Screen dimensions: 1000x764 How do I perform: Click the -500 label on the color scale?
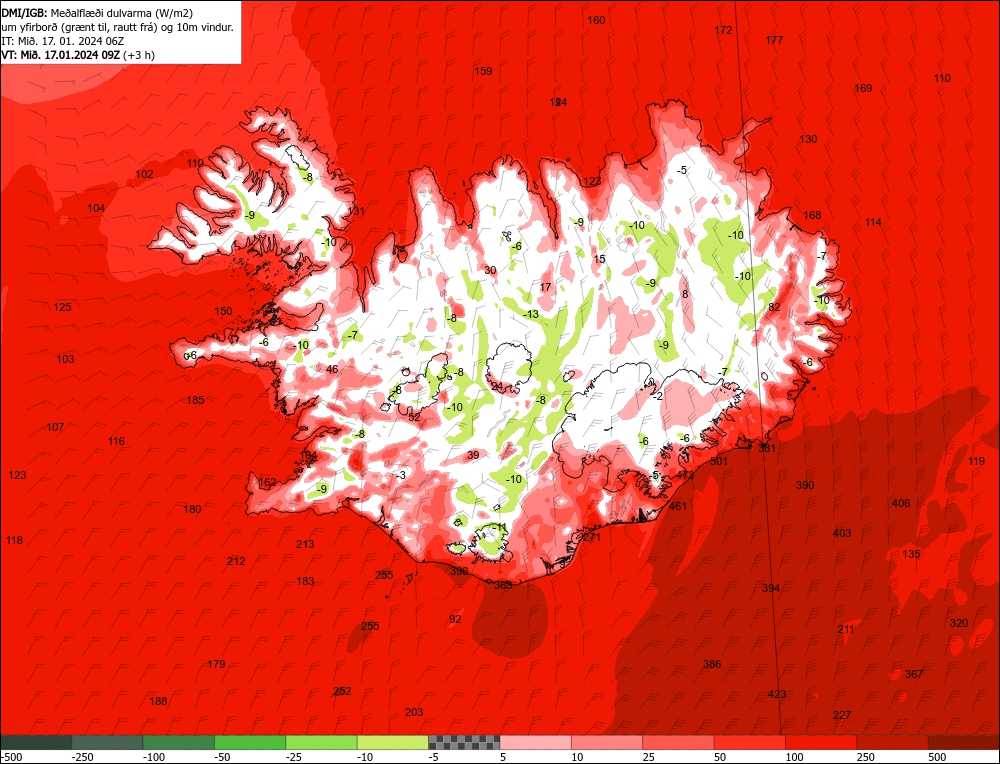click(x=11, y=757)
